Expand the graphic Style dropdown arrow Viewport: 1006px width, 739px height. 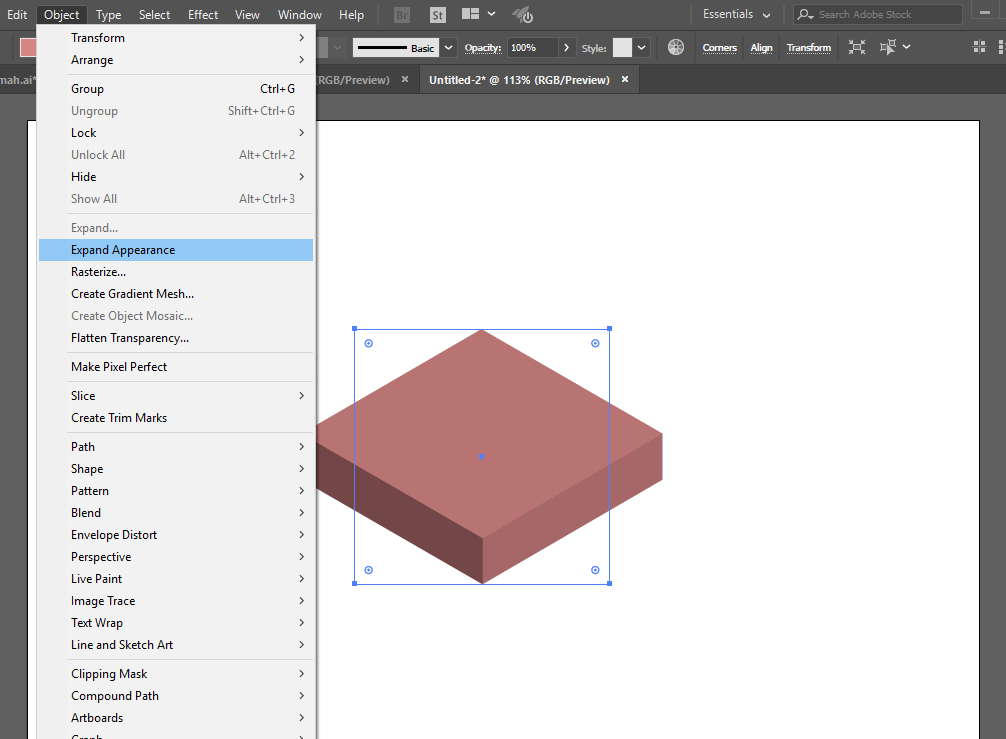click(641, 47)
